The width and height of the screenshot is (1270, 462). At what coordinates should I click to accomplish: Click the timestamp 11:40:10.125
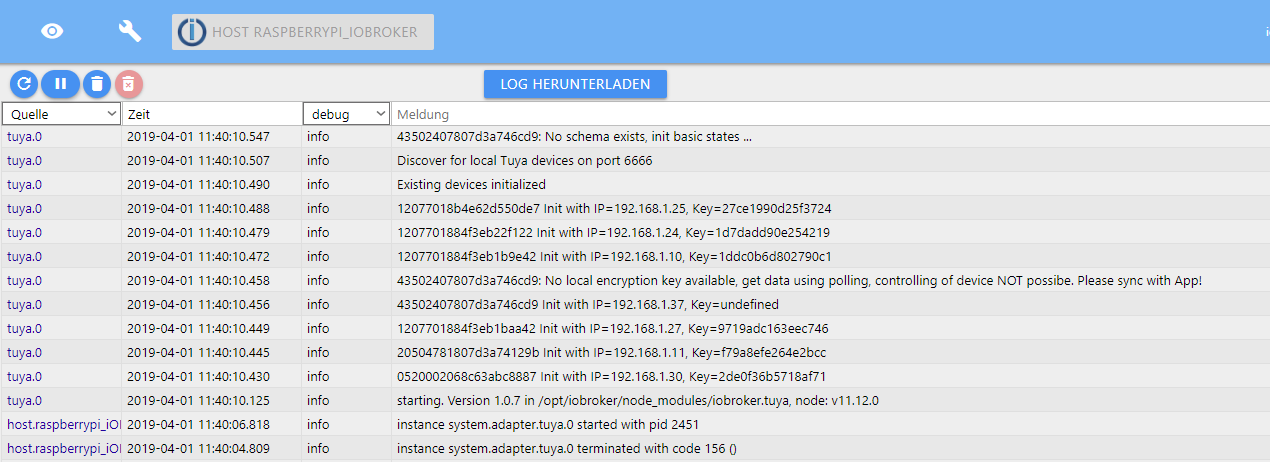click(198, 400)
